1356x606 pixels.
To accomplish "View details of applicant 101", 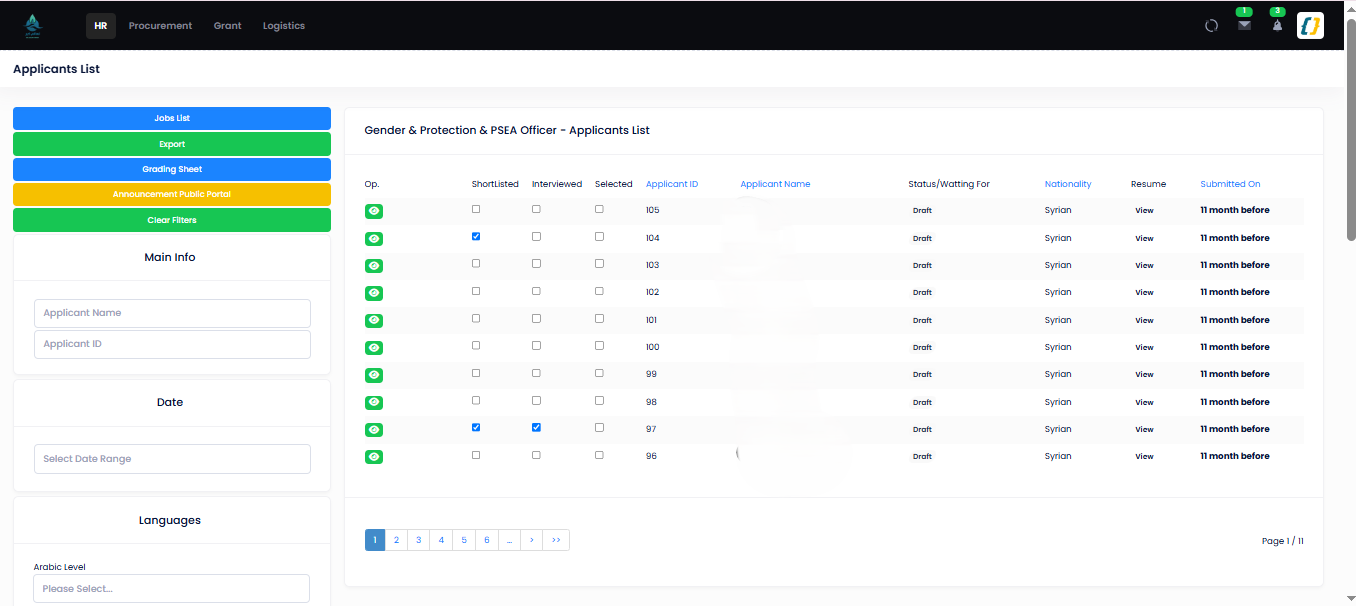I will 374,321.
